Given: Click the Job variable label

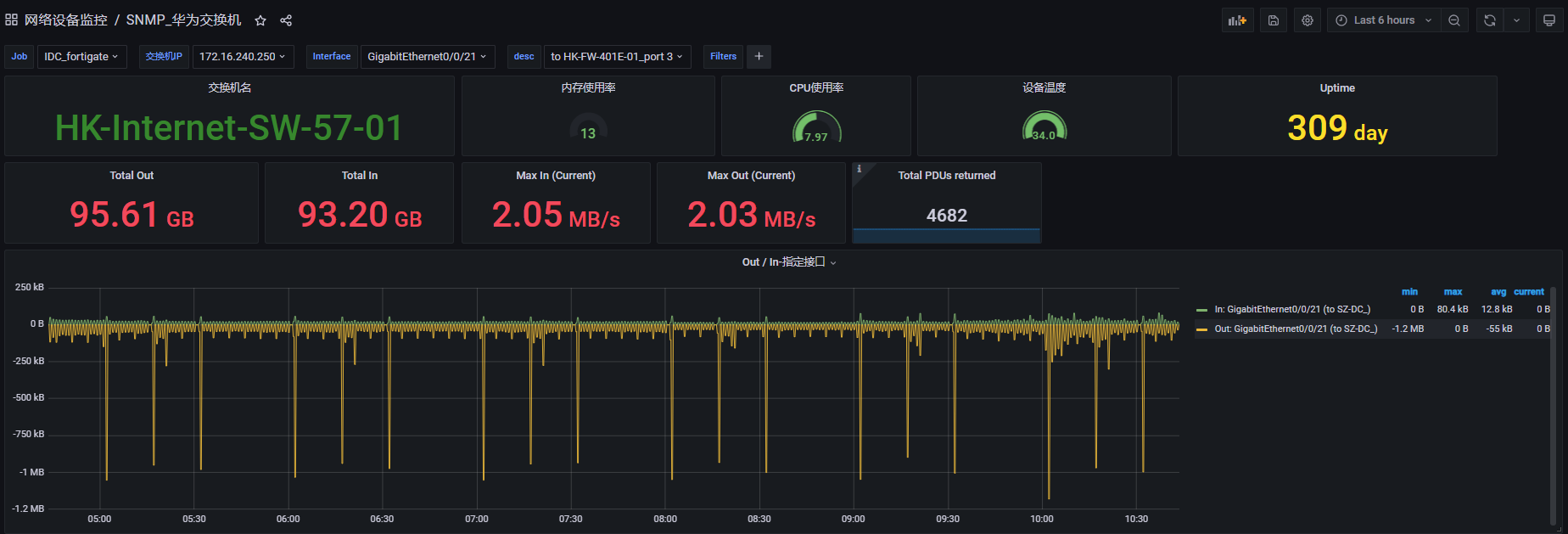Looking at the screenshot, I should coord(20,56).
